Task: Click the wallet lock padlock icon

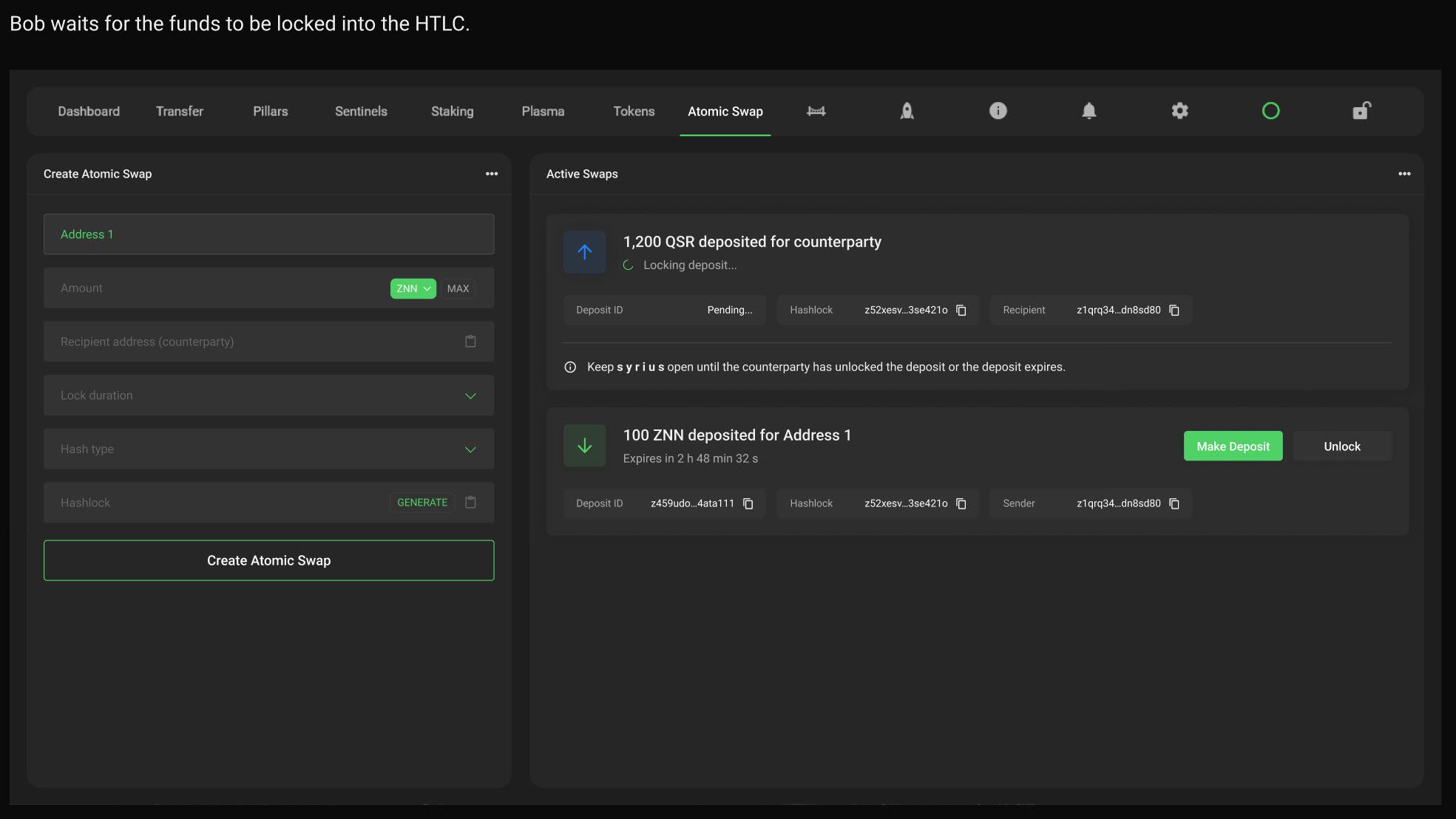Action: [x=1361, y=111]
